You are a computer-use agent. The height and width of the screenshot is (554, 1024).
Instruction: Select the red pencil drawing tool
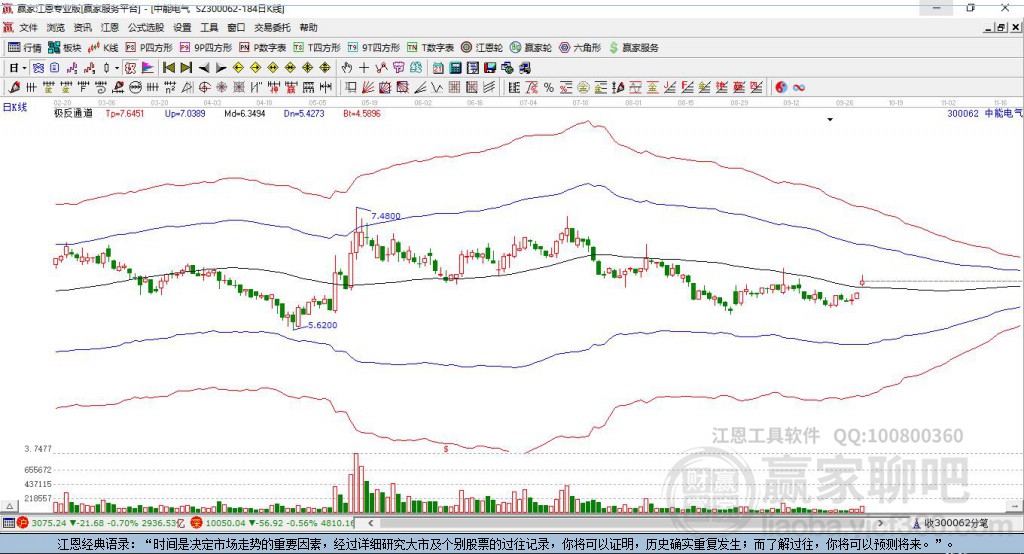point(14,88)
